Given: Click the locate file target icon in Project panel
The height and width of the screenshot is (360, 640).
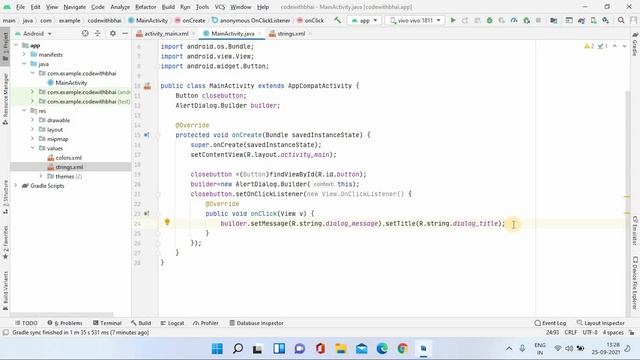Looking at the screenshot, I should 85,33.
